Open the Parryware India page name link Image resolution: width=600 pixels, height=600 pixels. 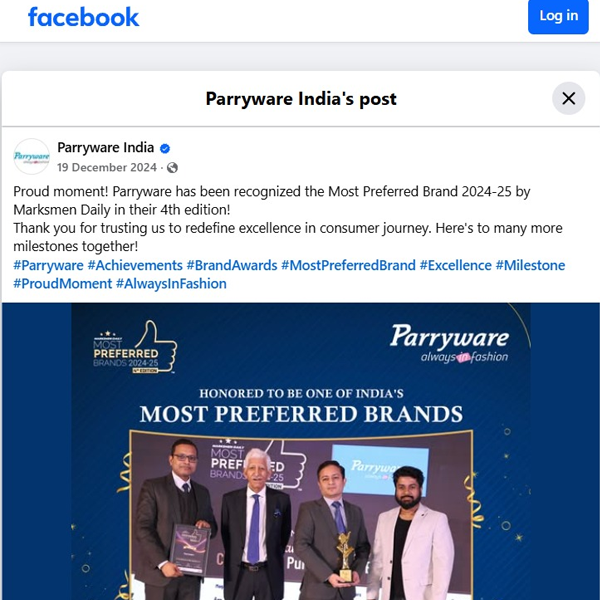[x=106, y=148]
